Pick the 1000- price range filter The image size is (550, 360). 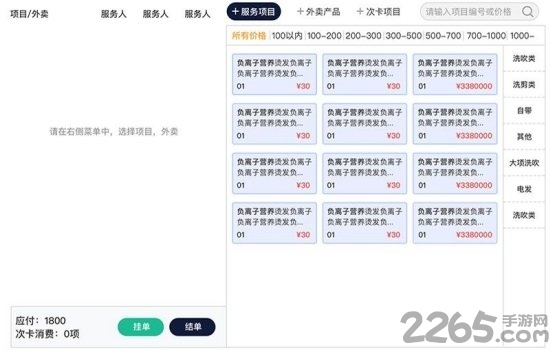coord(522,35)
